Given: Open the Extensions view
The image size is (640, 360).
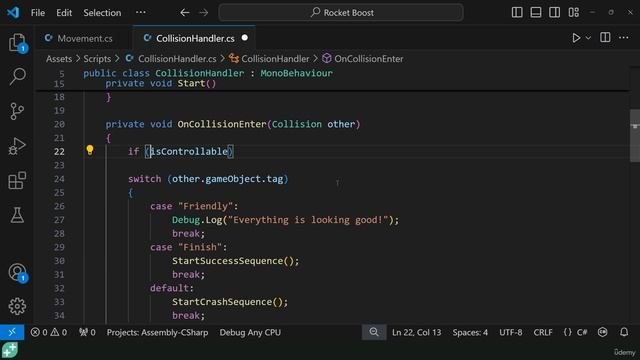Looking at the screenshot, I should (17, 180).
